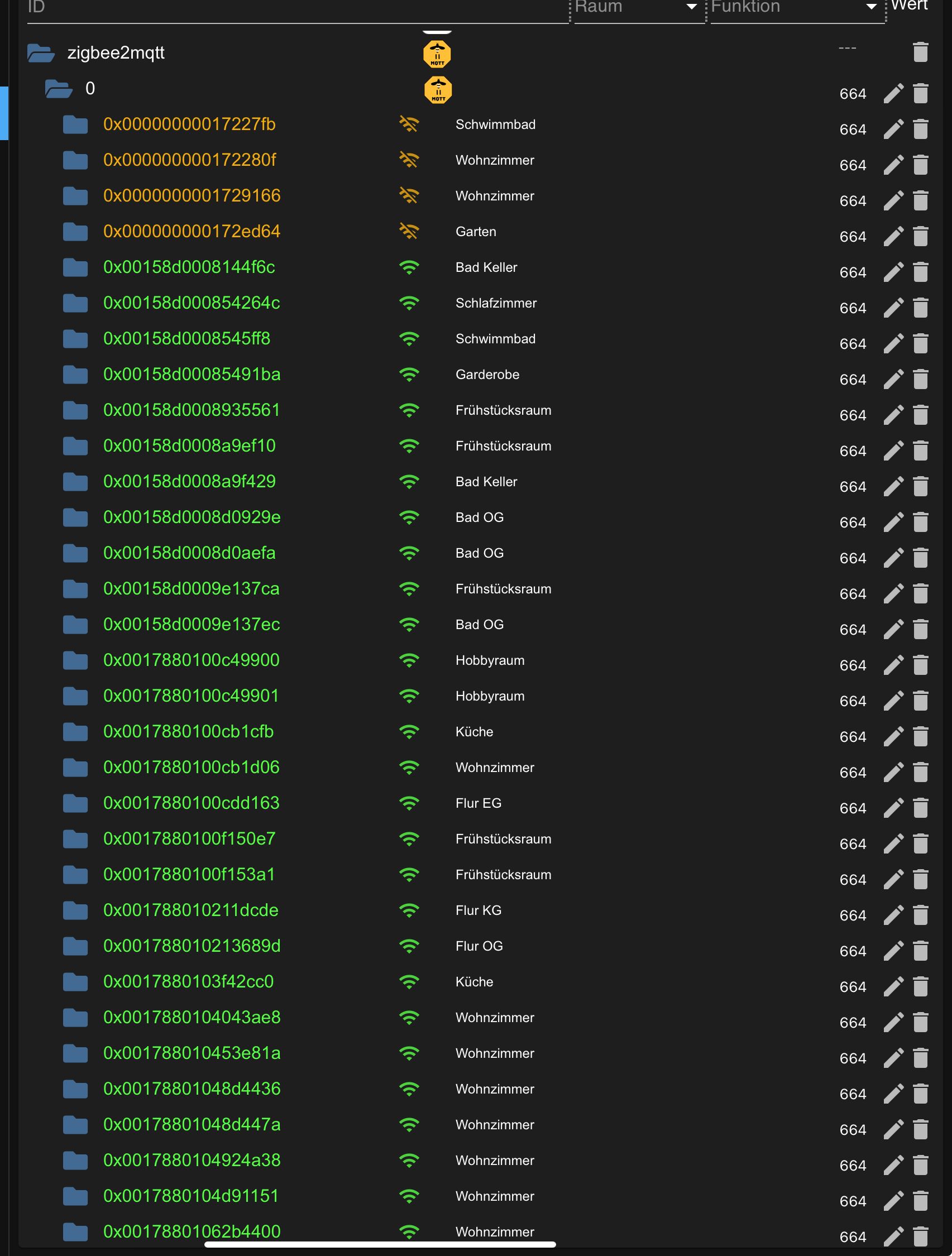The image size is (952, 1256).
Task: Open the Funktion filter dropdown
Action: tap(871, 7)
